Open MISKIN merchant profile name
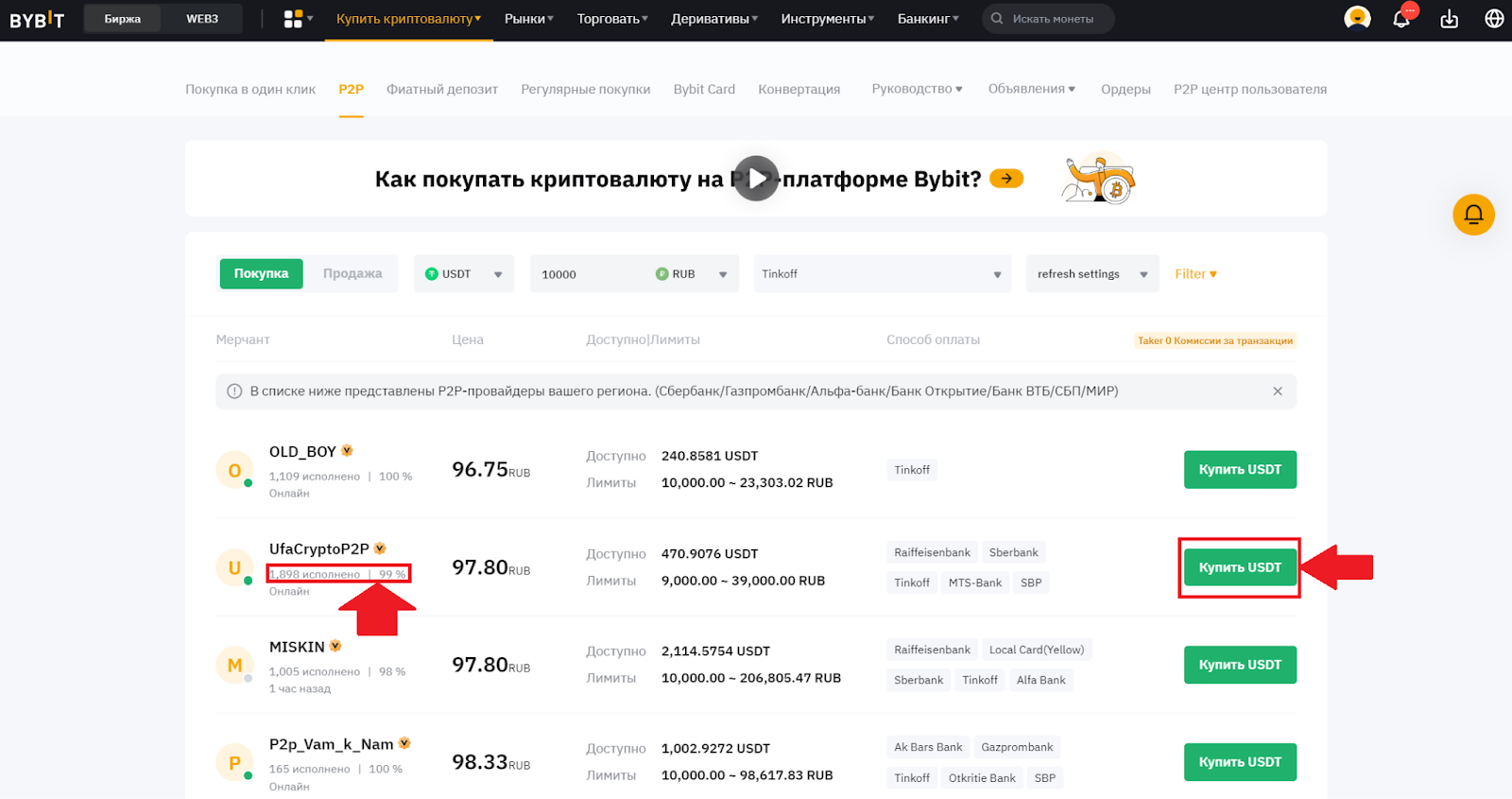Screen dimensions: 1512x799 297,647
